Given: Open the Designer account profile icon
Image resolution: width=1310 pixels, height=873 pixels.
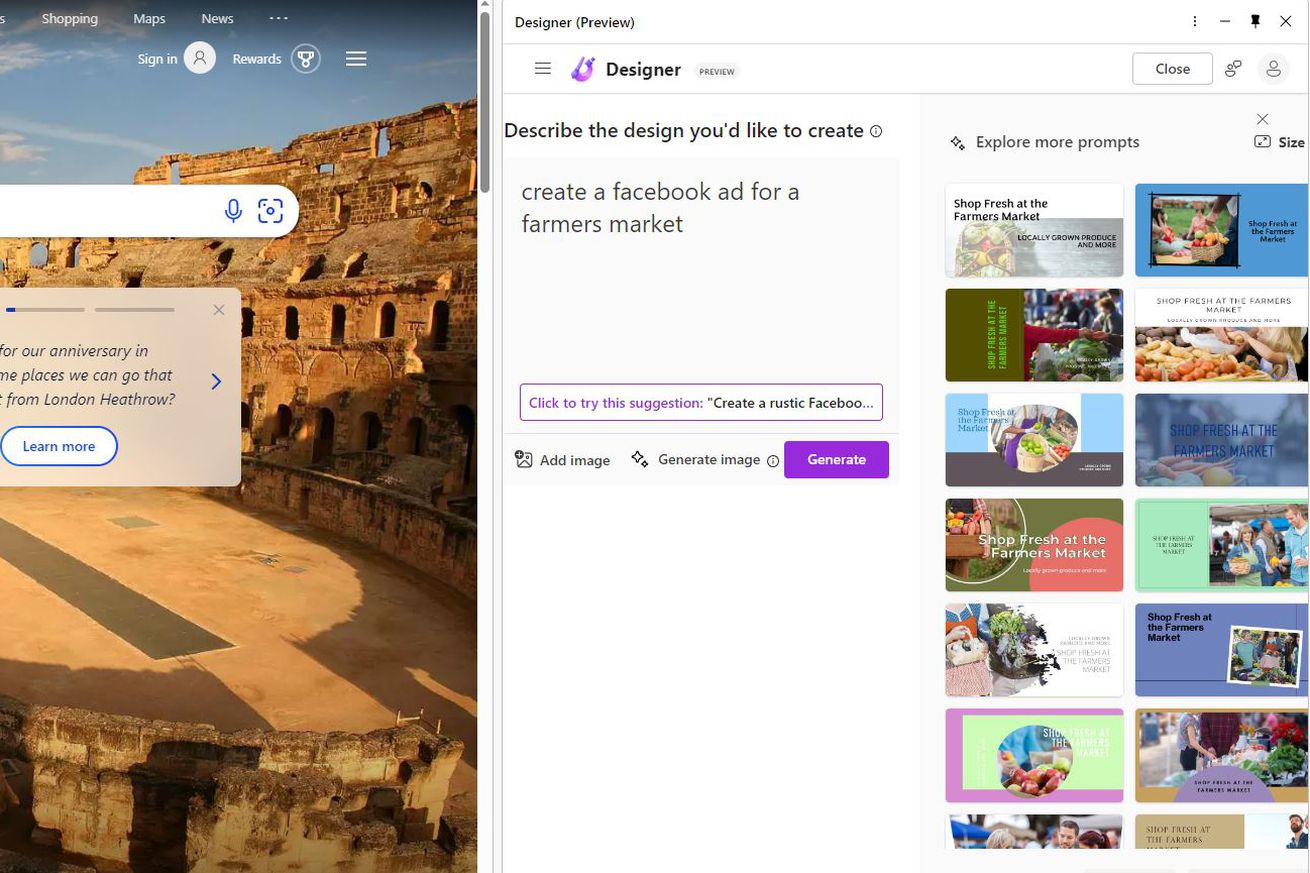Looking at the screenshot, I should coord(1273,69).
